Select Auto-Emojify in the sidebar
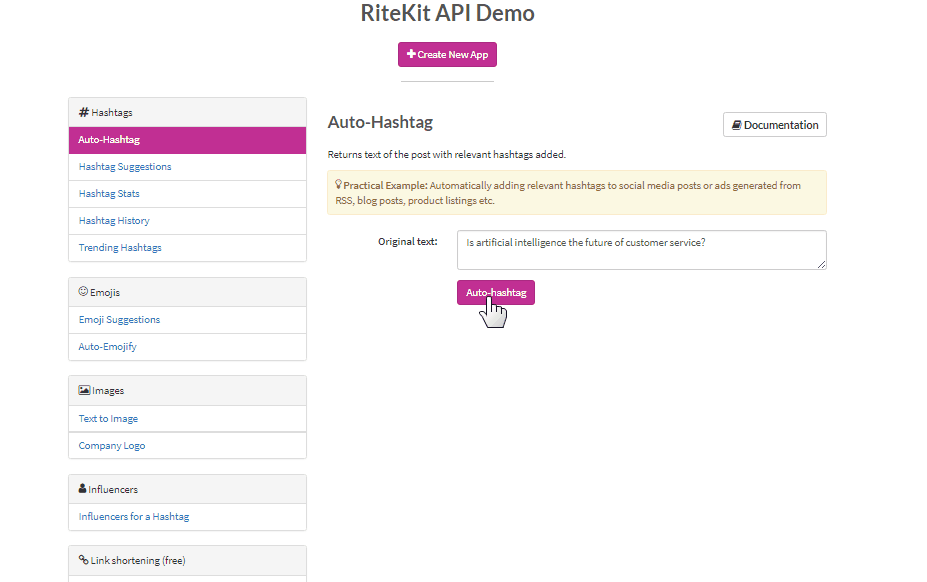 pos(107,347)
